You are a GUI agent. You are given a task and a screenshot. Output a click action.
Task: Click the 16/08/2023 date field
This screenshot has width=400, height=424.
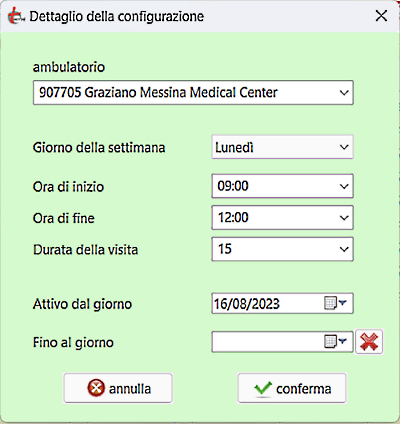pyautogui.click(x=282, y=303)
